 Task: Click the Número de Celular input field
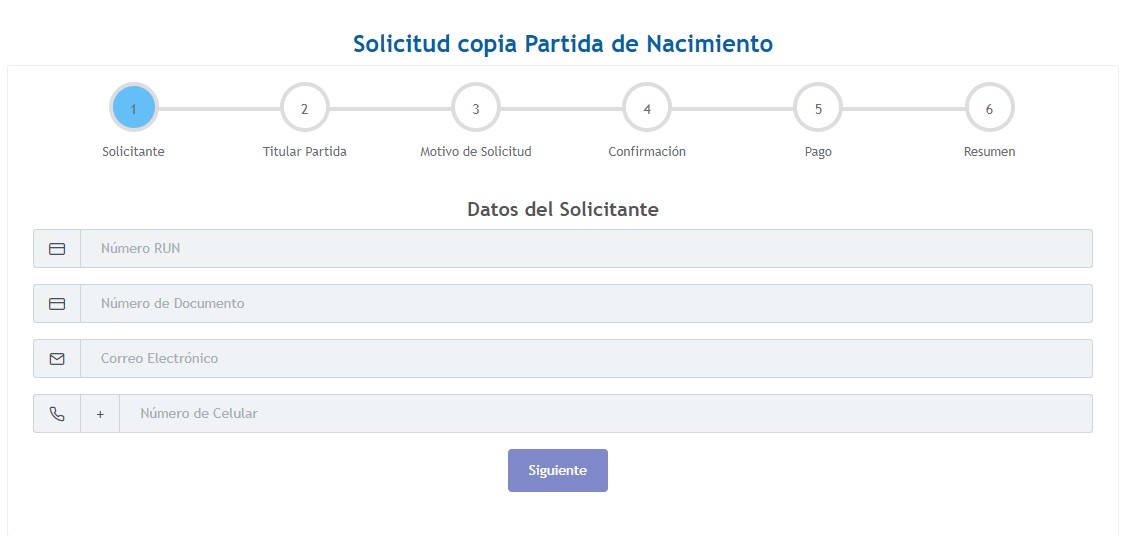pos(605,414)
